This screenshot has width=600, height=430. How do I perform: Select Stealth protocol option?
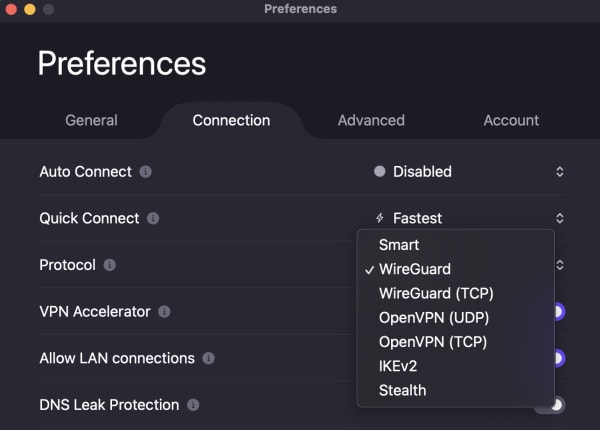(402, 390)
